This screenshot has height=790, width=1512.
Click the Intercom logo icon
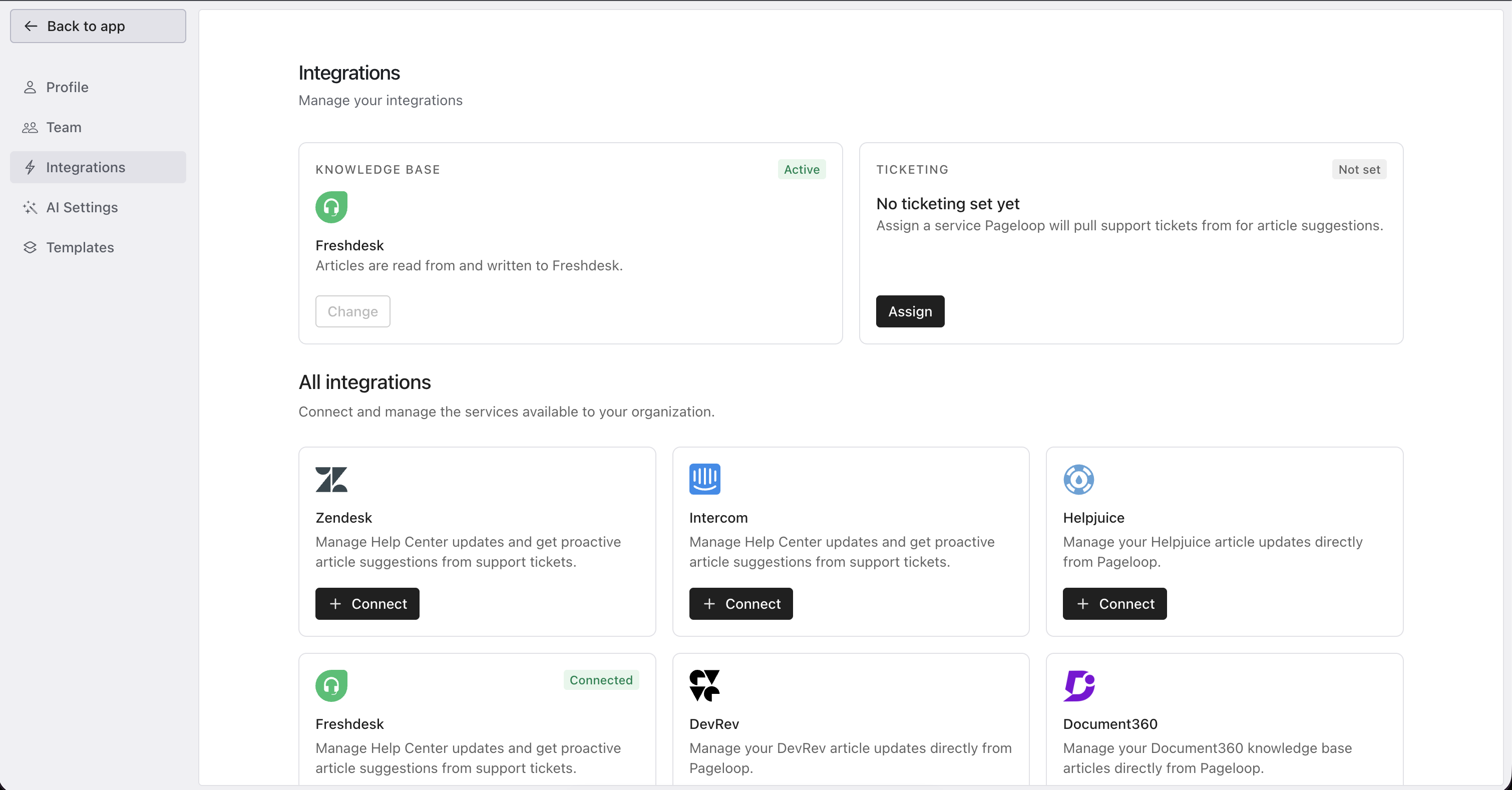click(x=704, y=479)
